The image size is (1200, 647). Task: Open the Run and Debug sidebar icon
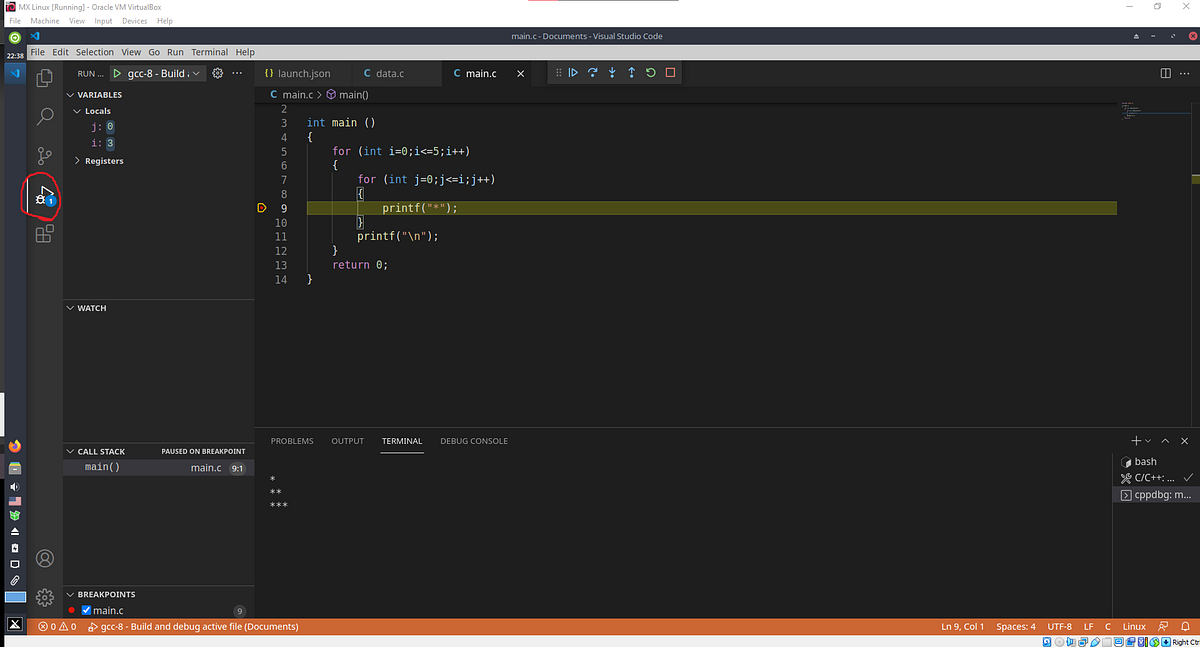pos(43,194)
